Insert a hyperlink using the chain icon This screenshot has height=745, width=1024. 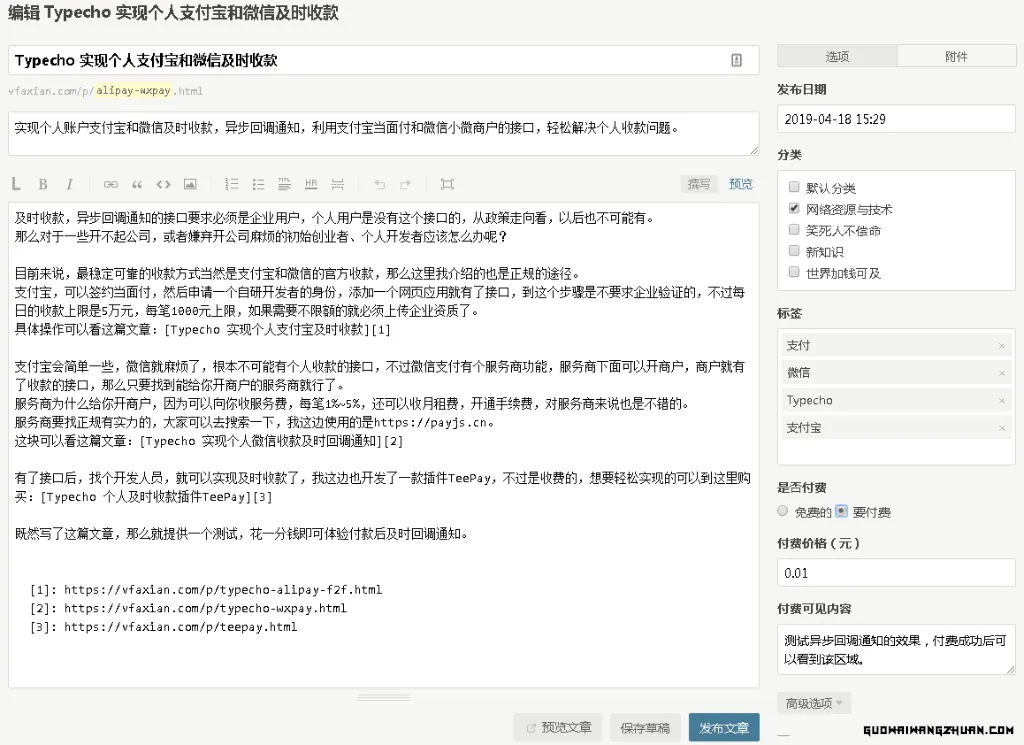click(x=111, y=184)
